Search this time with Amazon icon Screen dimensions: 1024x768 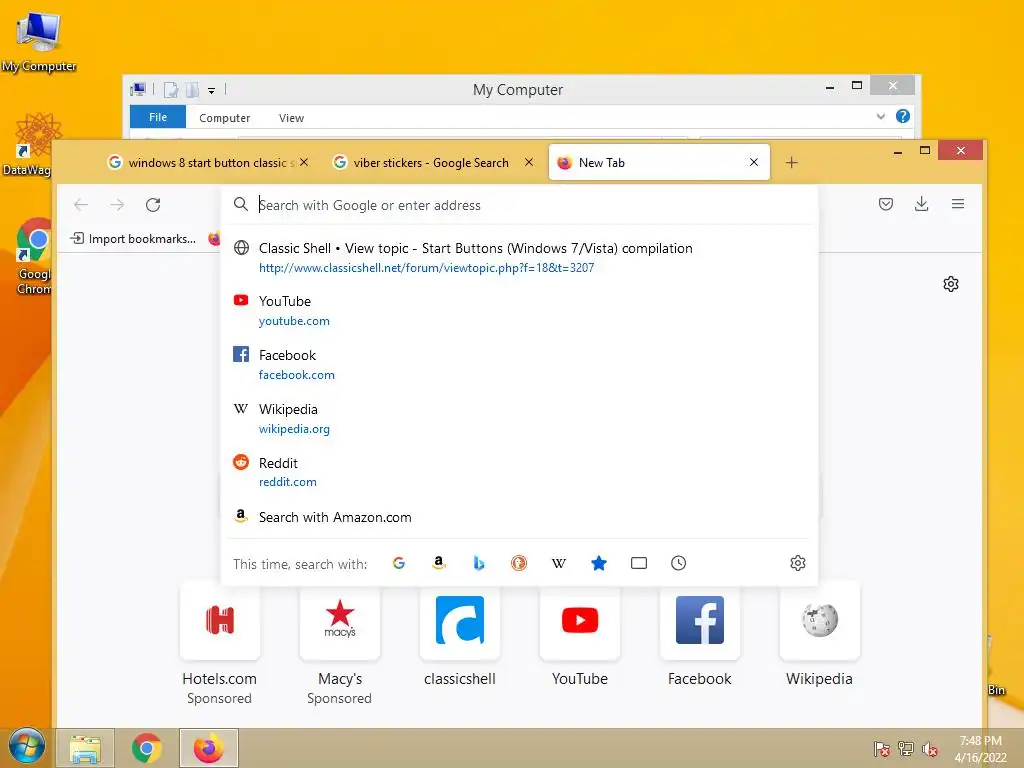coord(439,563)
